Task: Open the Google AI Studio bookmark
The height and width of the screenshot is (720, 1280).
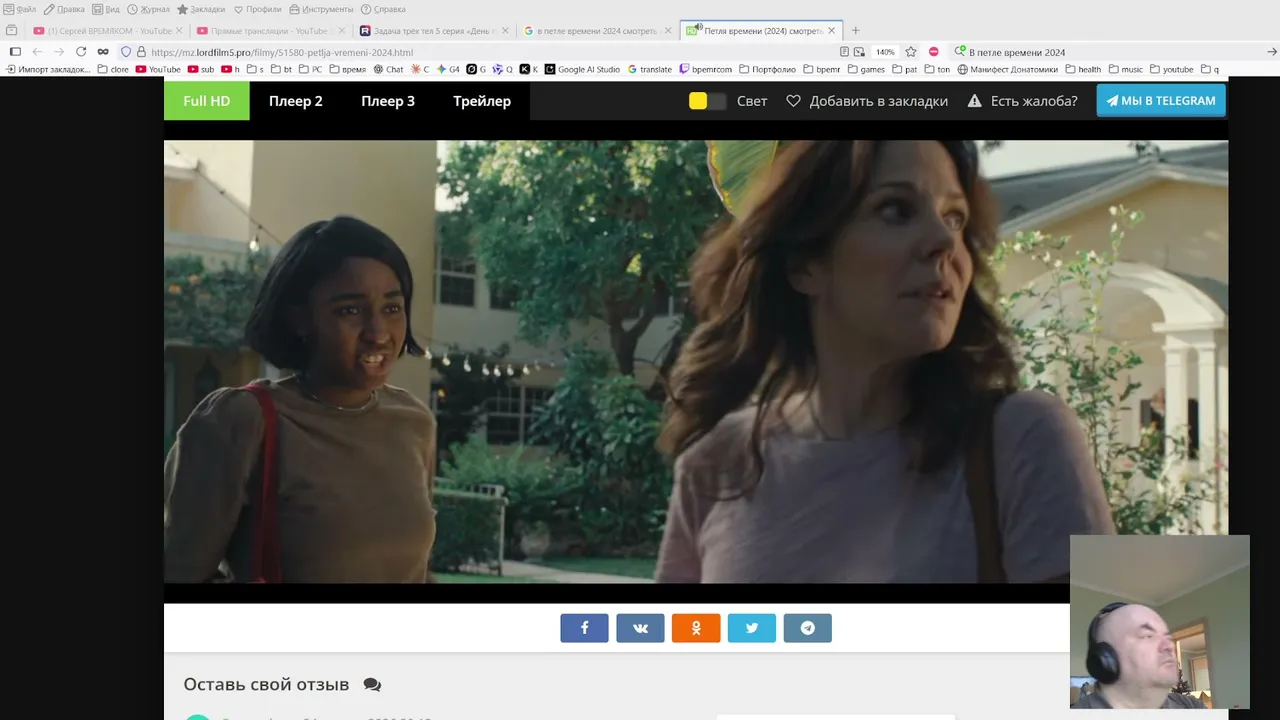Action: (x=582, y=69)
